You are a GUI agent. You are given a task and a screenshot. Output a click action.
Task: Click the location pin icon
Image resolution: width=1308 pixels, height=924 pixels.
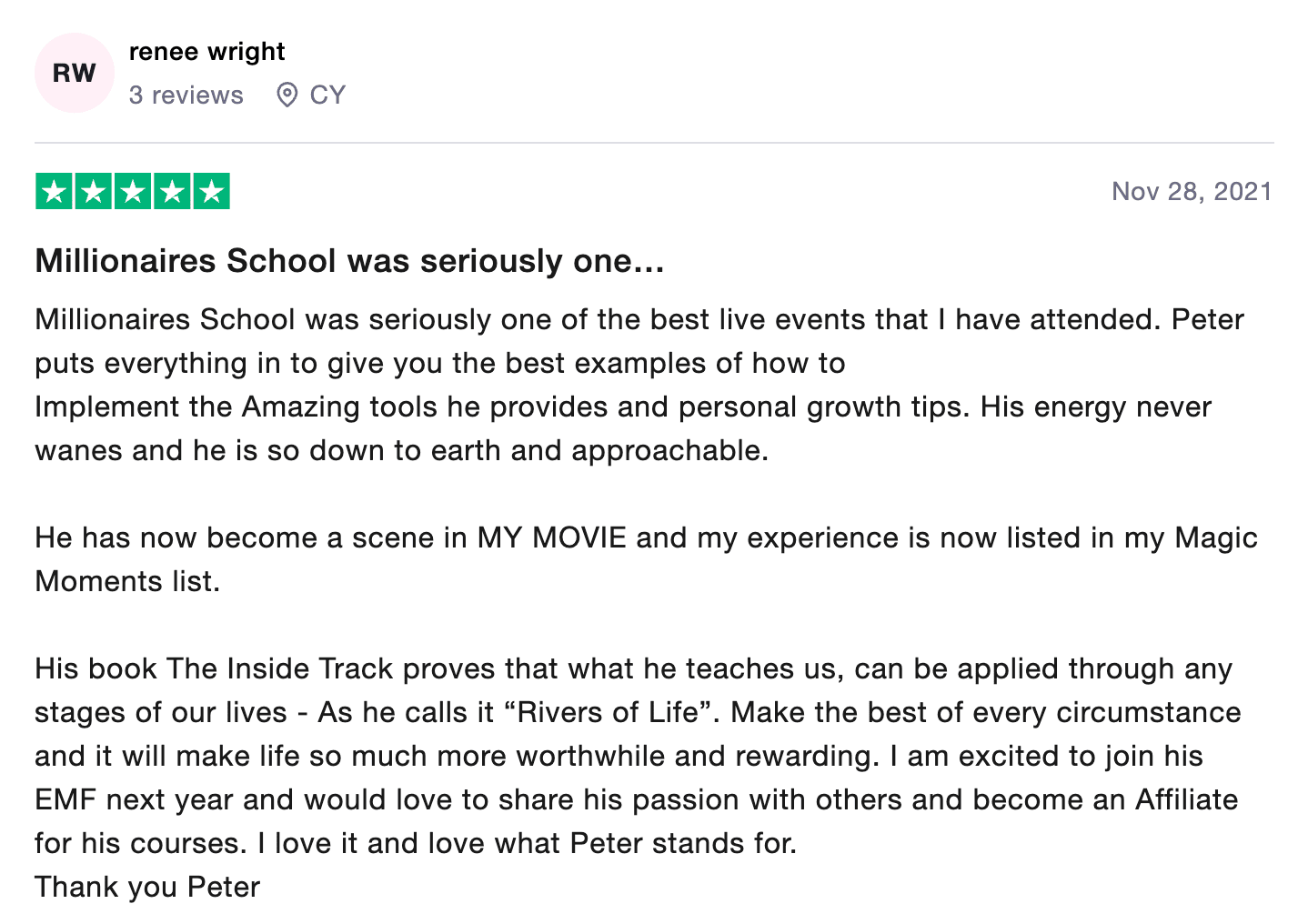point(287,95)
